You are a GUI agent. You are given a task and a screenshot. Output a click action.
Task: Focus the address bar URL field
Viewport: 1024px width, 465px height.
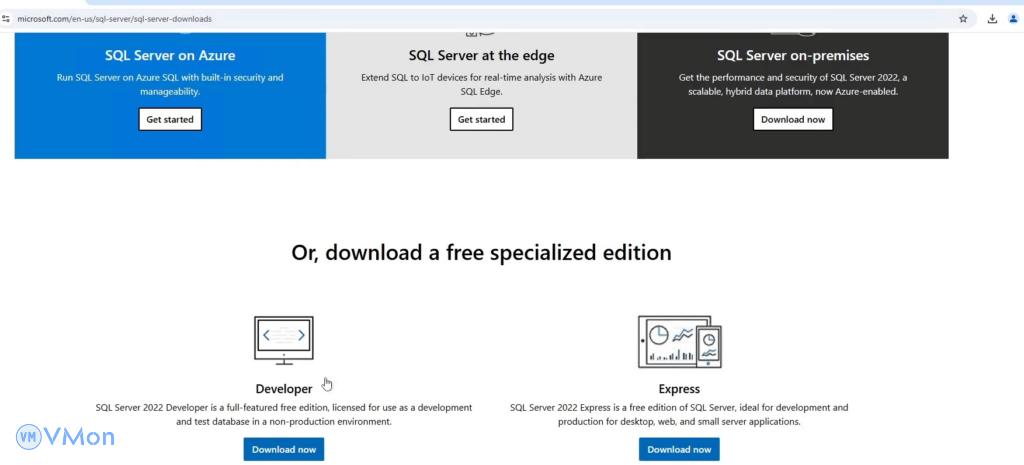click(400, 18)
